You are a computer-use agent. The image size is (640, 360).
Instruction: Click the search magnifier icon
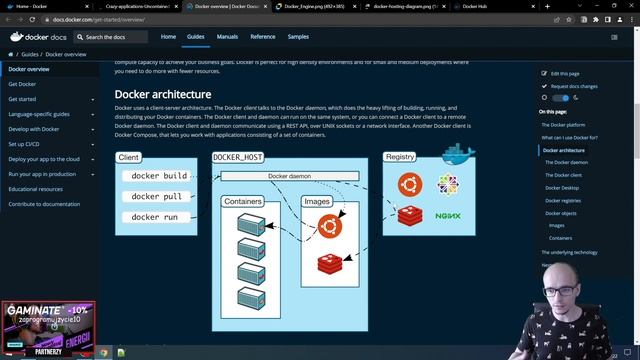click(80, 37)
